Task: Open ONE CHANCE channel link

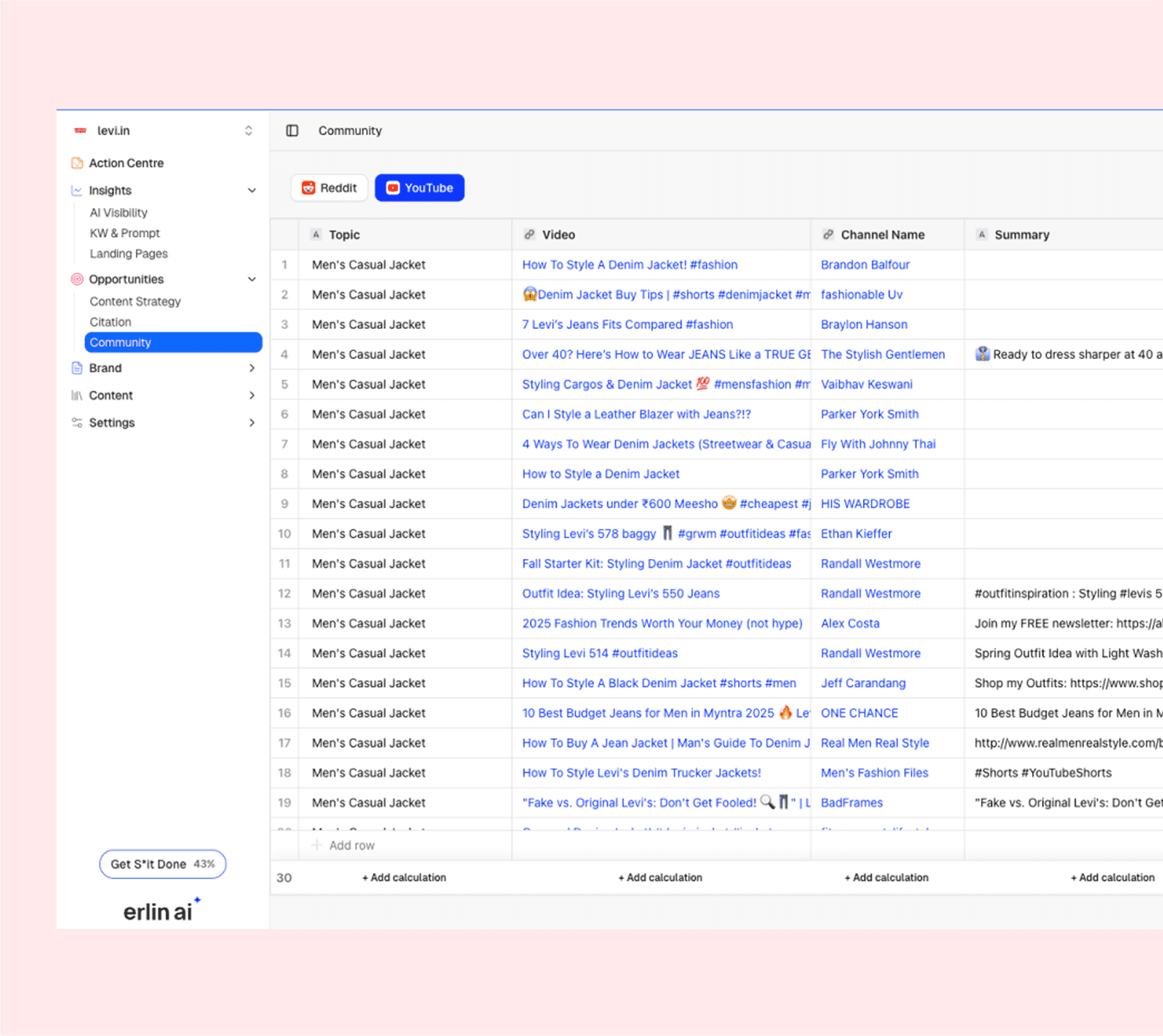Action: click(859, 713)
